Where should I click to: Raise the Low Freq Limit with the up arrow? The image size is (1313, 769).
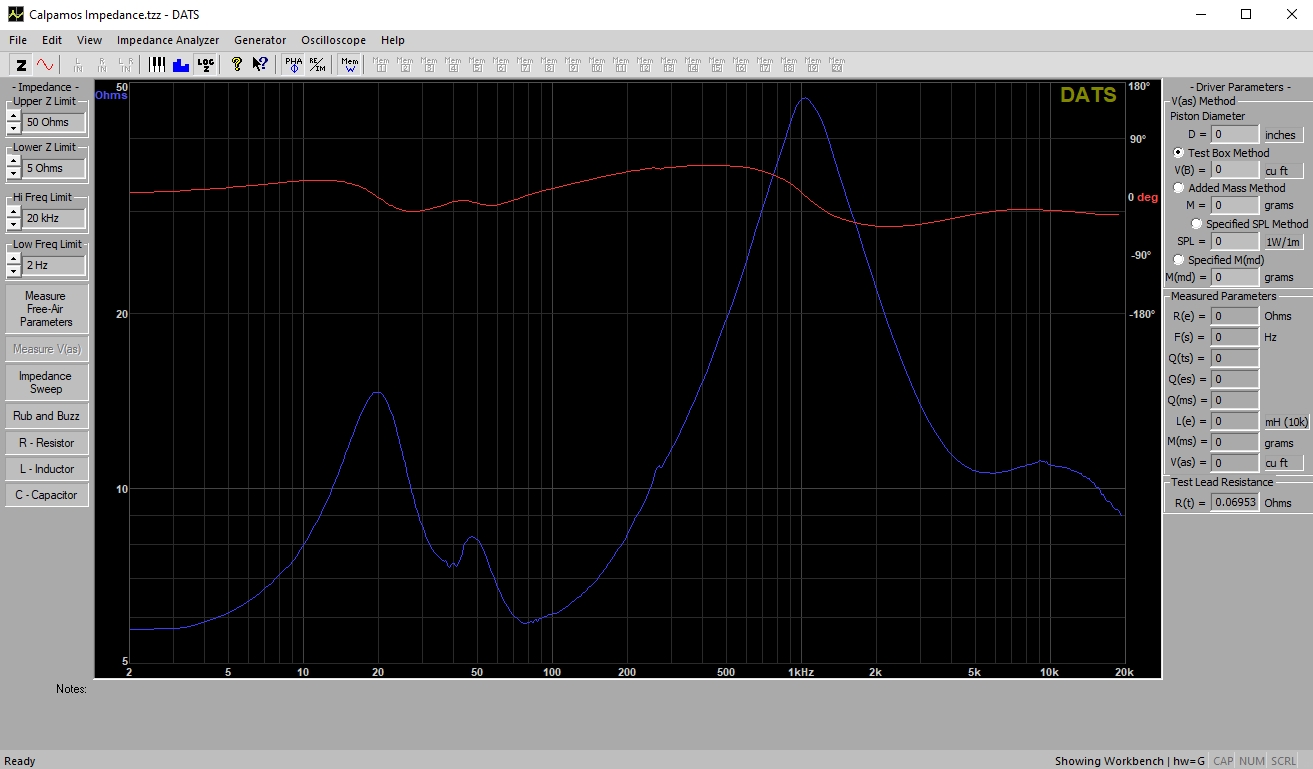click(x=13, y=259)
